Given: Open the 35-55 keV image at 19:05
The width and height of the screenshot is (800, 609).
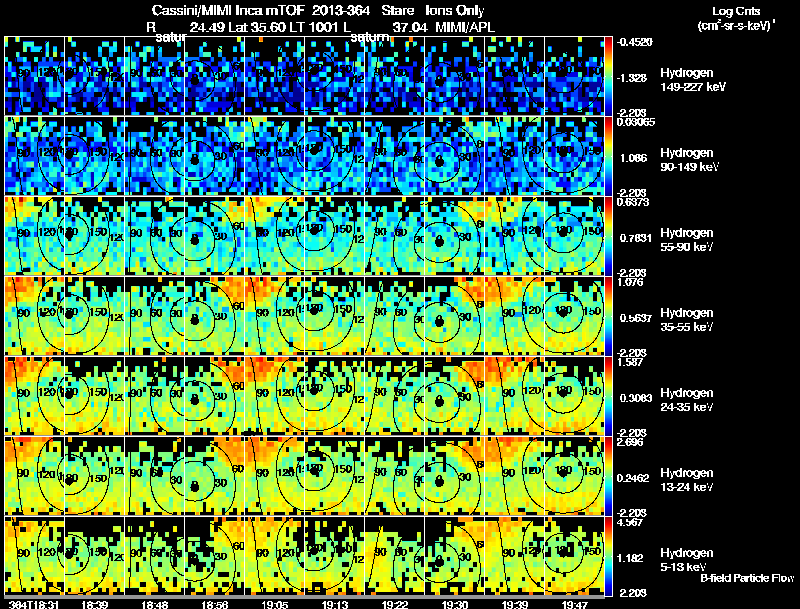Looking at the screenshot, I should (274, 316).
